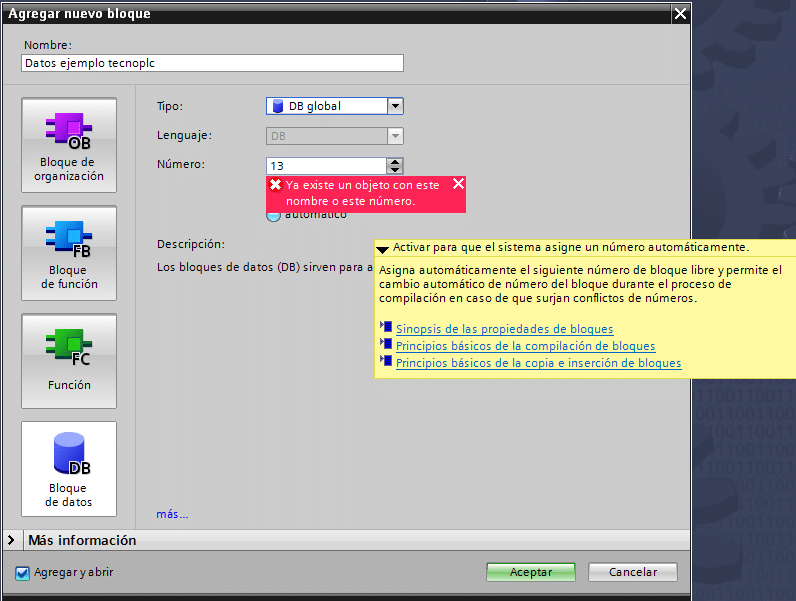Dismiss the red error message with X
796x601 pixels.
click(x=458, y=184)
